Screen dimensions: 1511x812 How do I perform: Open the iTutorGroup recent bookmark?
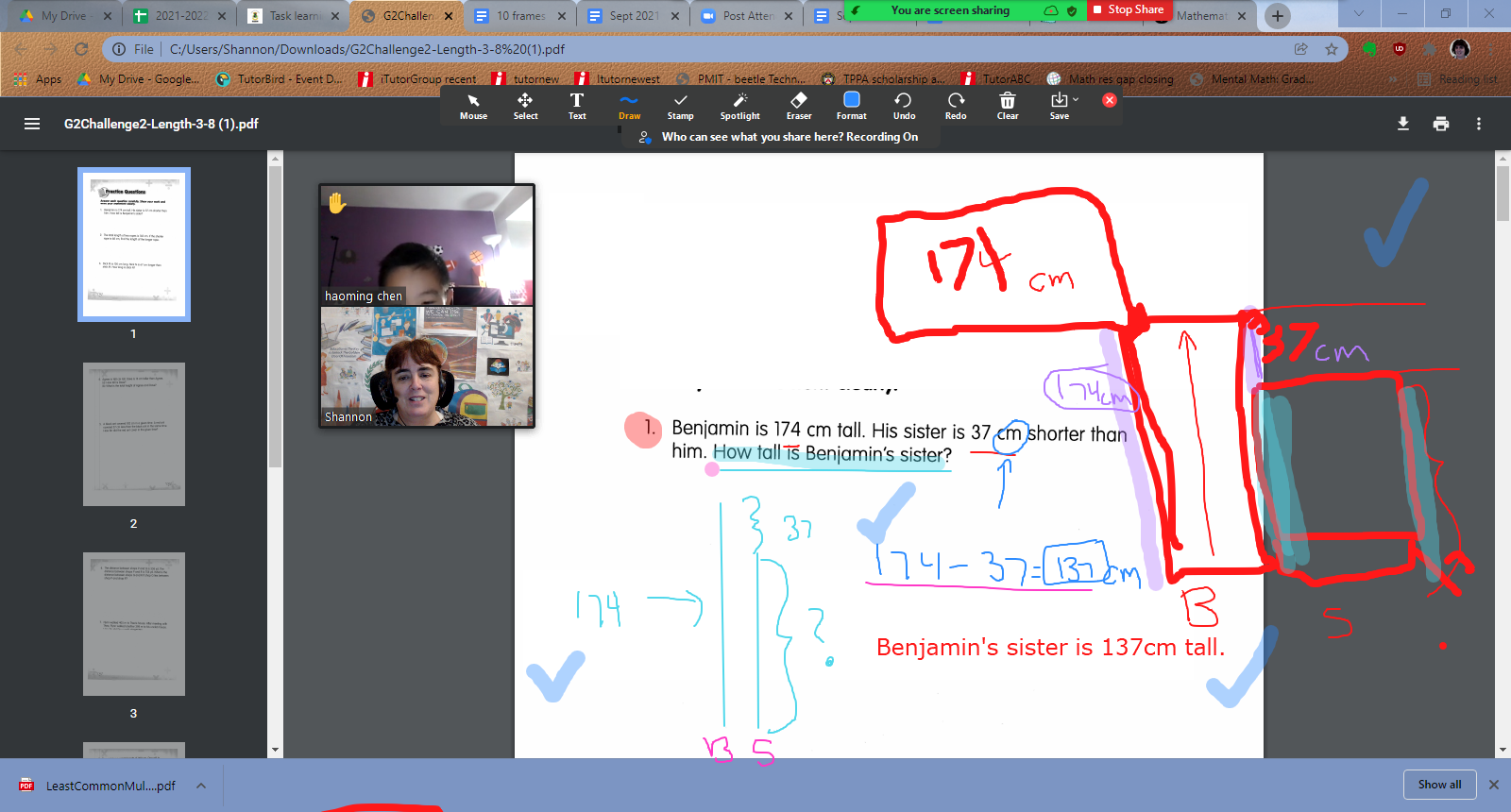coord(417,79)
